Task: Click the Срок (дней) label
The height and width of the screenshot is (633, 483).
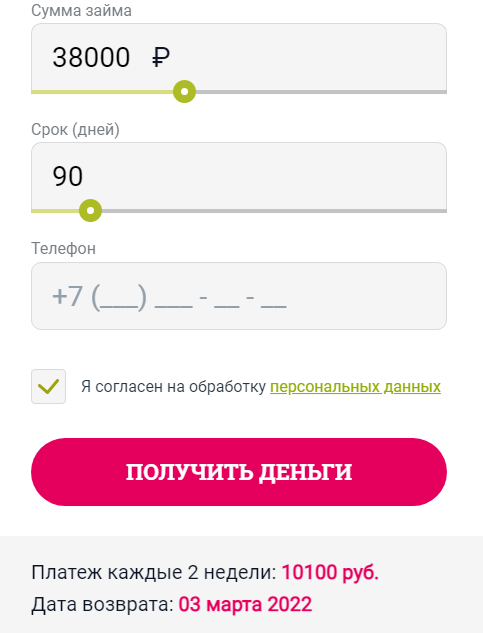Action: click(76, 130)
